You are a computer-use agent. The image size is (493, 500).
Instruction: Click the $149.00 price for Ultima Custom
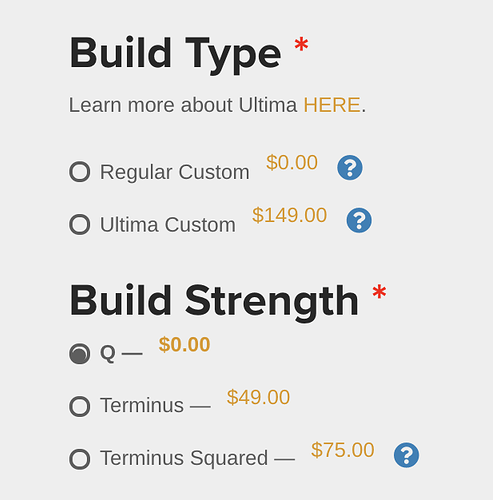tap(289, 215)
